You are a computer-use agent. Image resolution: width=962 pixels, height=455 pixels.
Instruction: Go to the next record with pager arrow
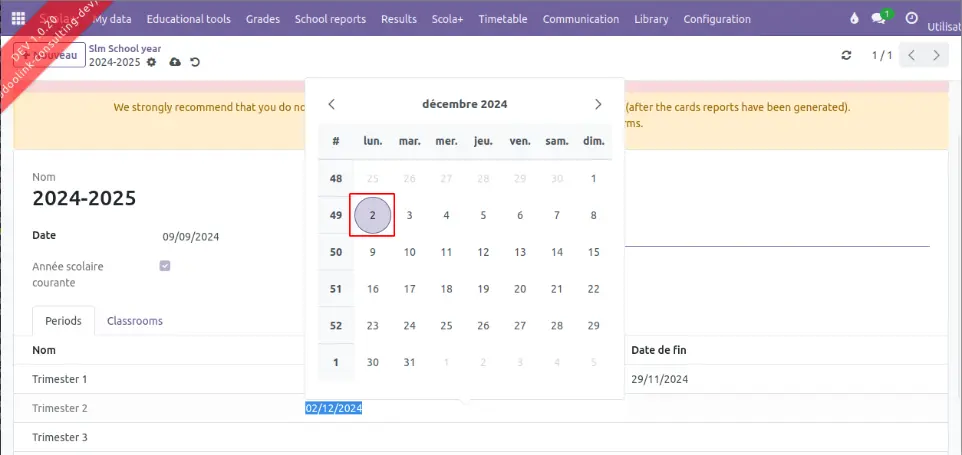(x=937, y=56)
